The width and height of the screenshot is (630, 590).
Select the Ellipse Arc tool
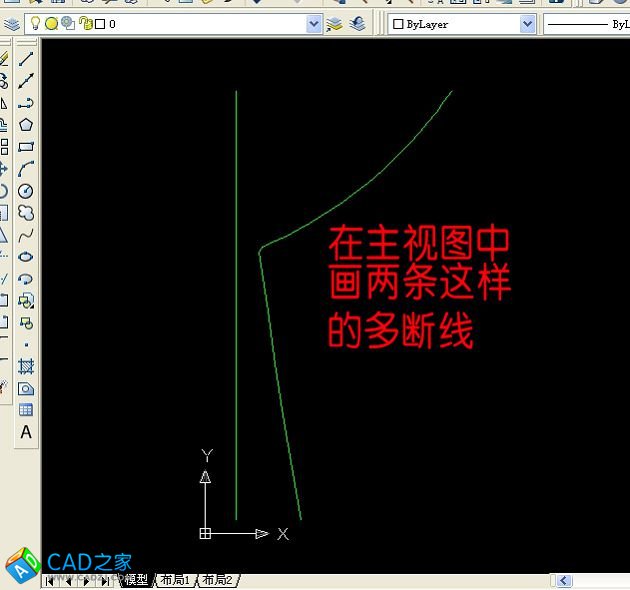[26, 279]
